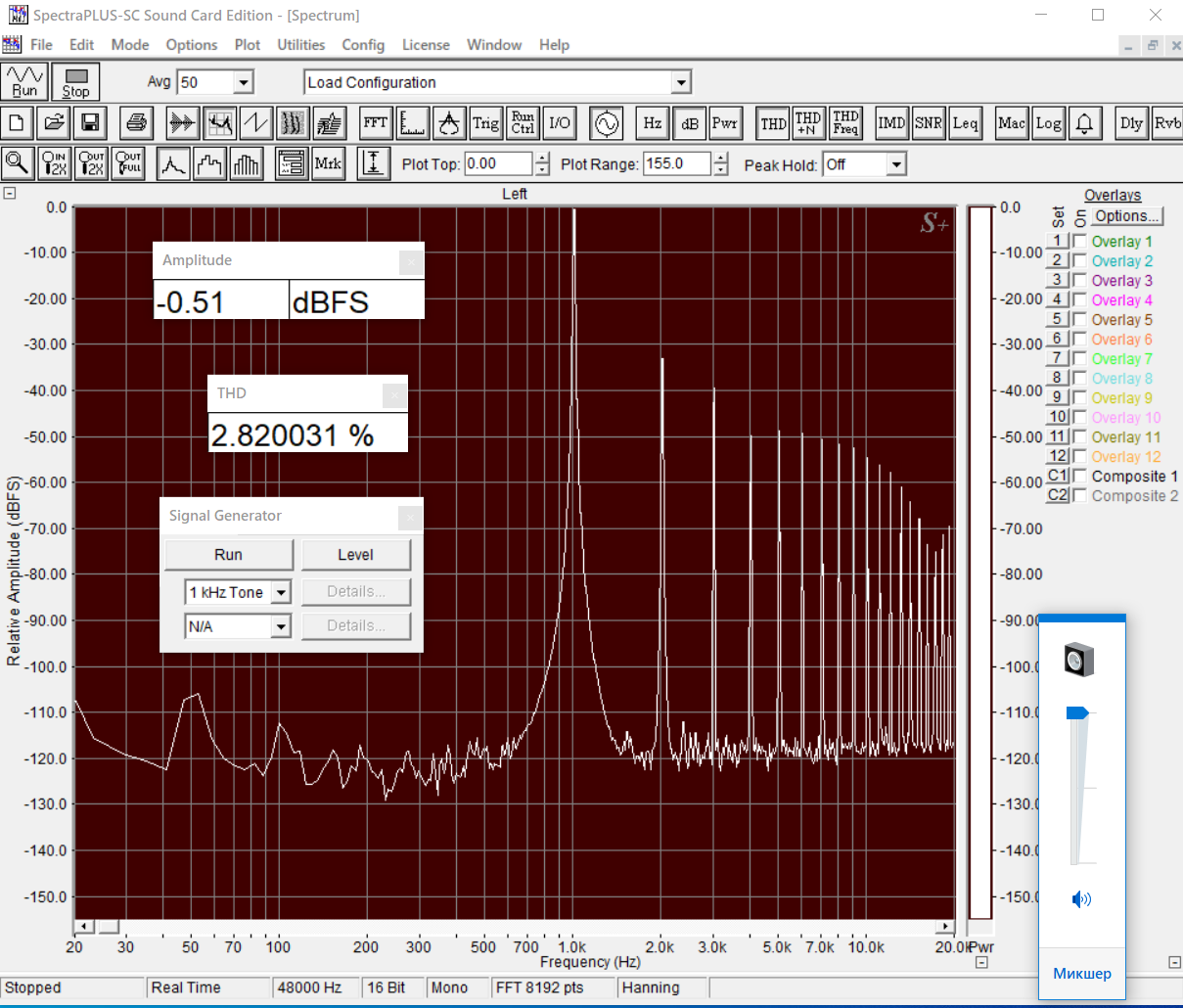Select the IMD measurement button
This screenshot has height=1008, width=1183.
[891, 123]
